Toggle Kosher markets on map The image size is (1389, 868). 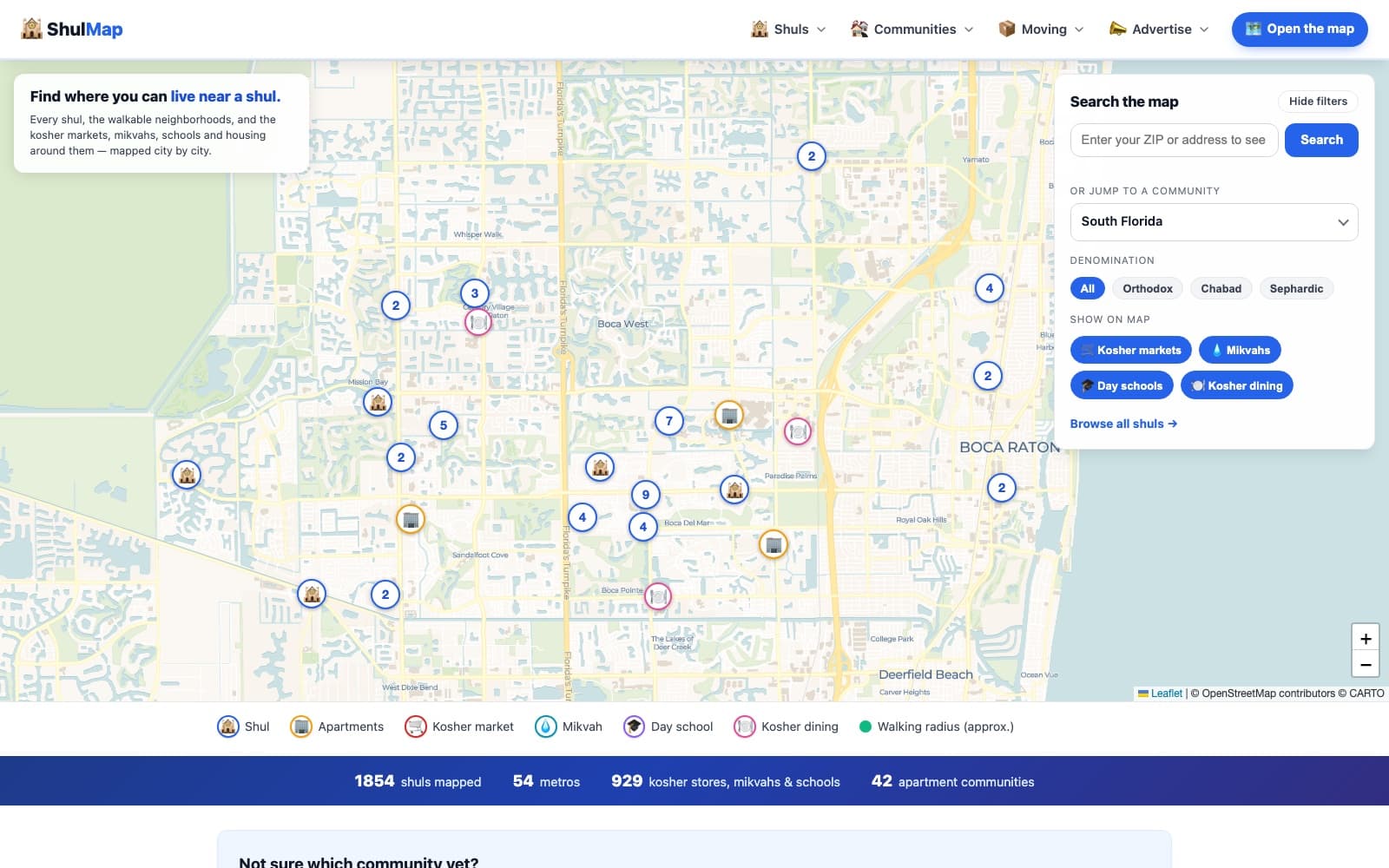[x=1130, y=351]
